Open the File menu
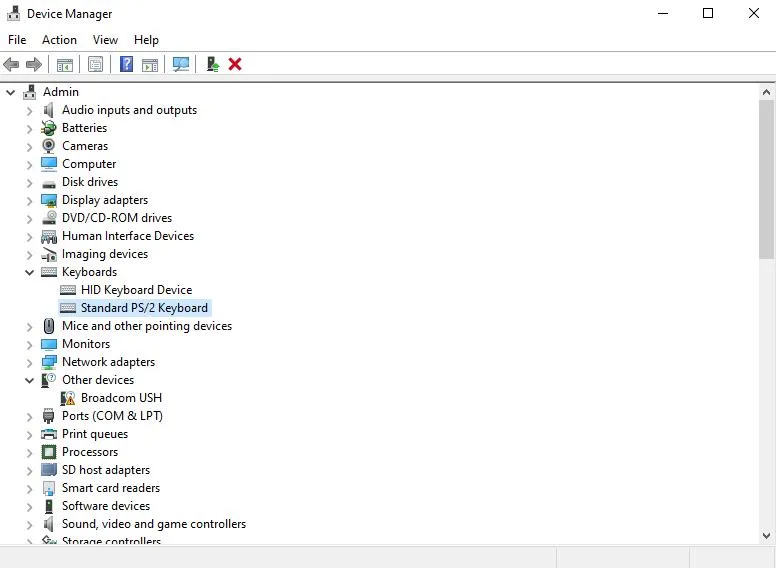Image resolution: width=776 pixels, height=568 pixels. click(x=17, y=40)
